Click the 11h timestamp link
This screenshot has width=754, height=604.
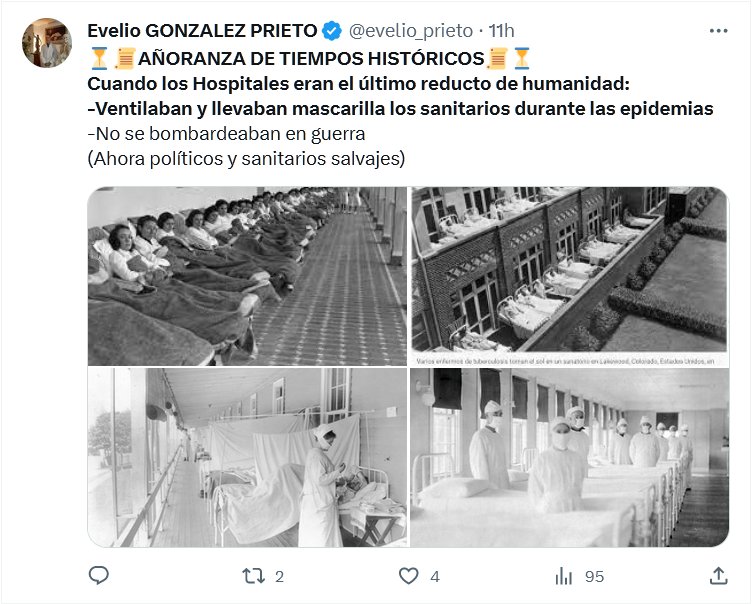click(x=501, y=31)
